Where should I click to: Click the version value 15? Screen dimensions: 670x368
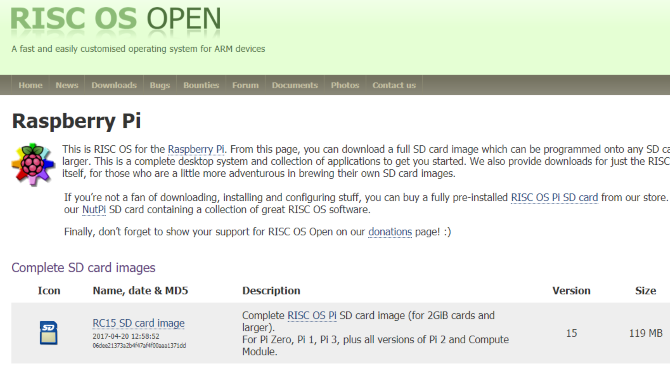coord(572,333)
